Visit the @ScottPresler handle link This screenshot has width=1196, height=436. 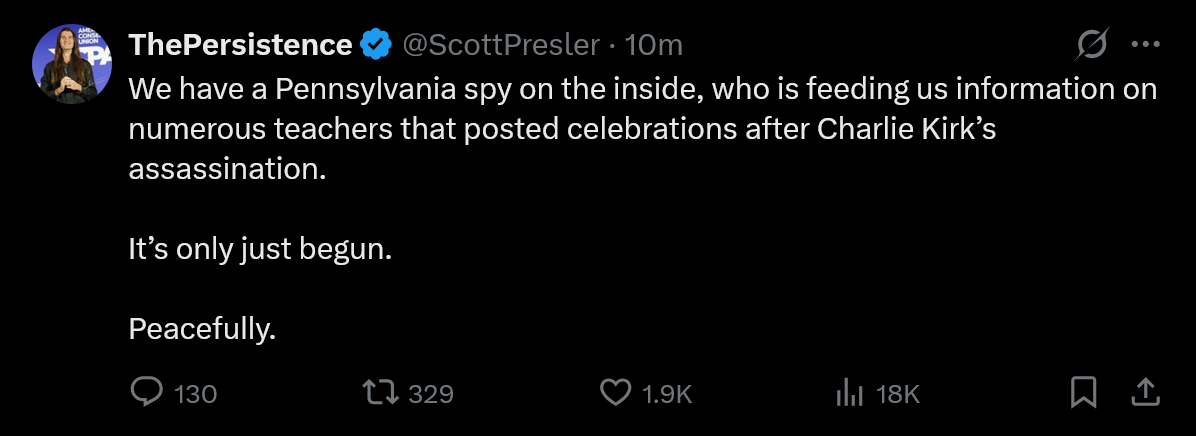pos(501,45)
